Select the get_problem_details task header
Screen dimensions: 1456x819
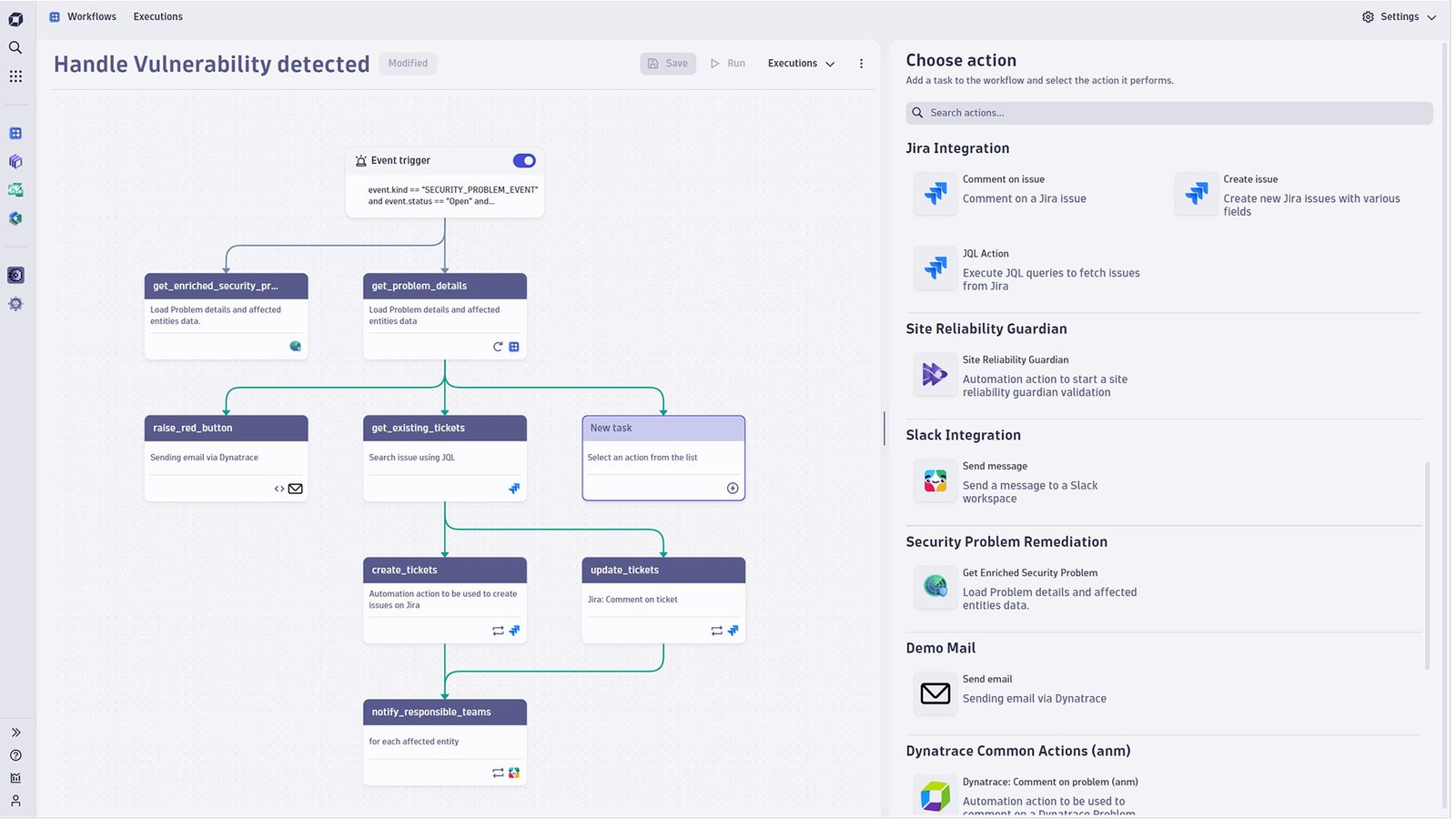(x=444, y=286)
